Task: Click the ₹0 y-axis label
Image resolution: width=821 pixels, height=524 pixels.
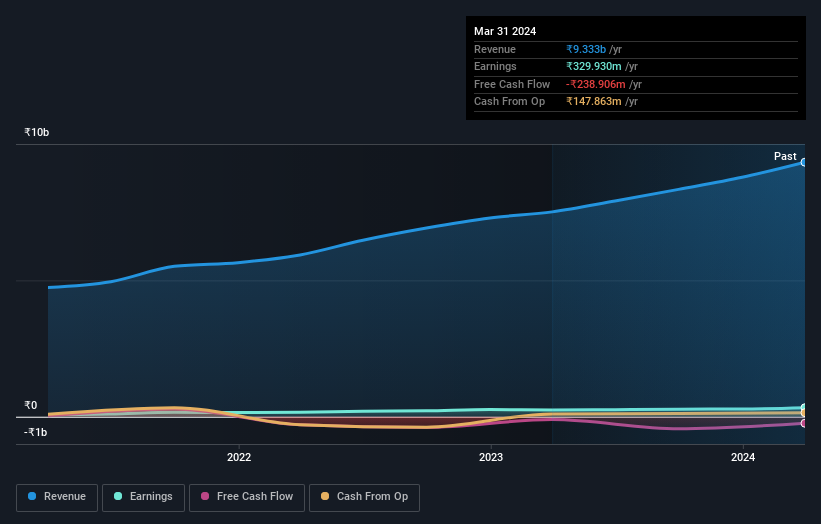Action: tap(31, 405)
